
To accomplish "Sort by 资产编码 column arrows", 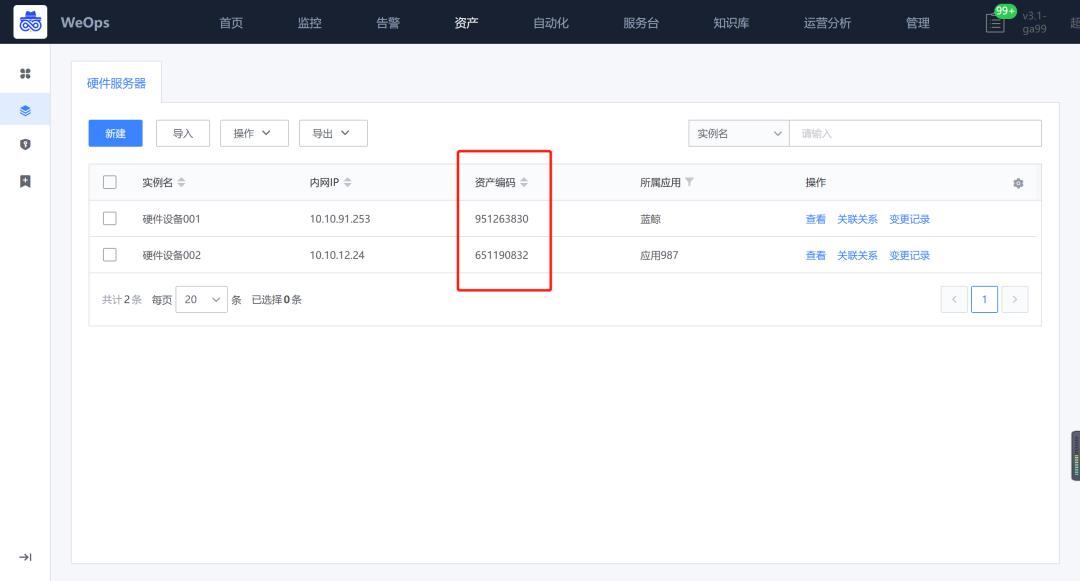I will pos(524,182).
